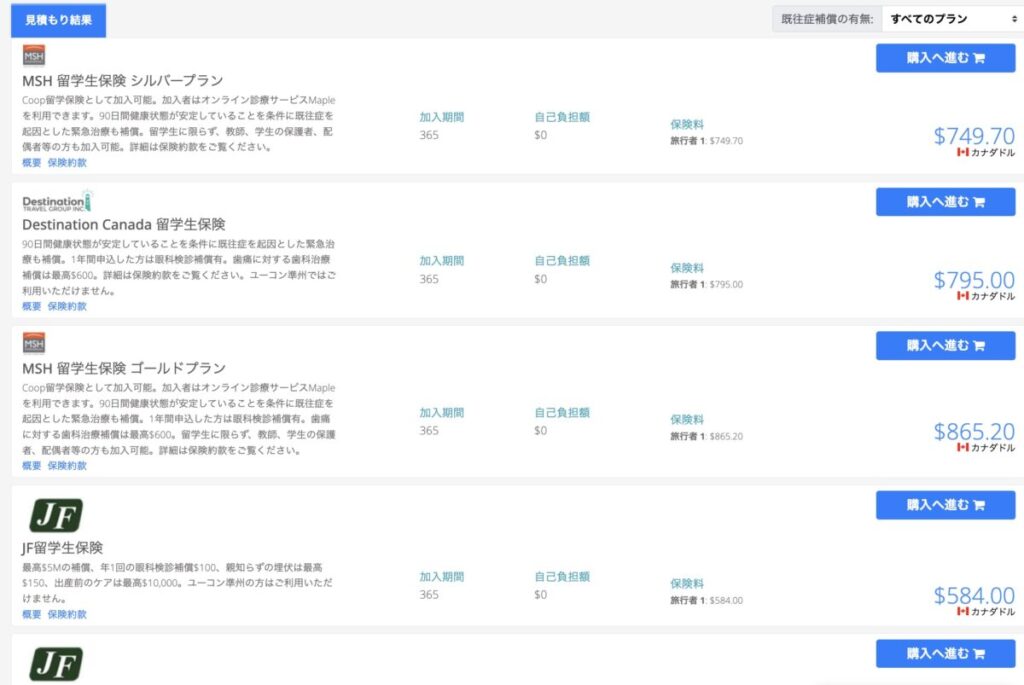Viewport: 1024px width, 685px height.
Task: Click the Canada flag under the $584.00 price
Action: click(963, 611)
